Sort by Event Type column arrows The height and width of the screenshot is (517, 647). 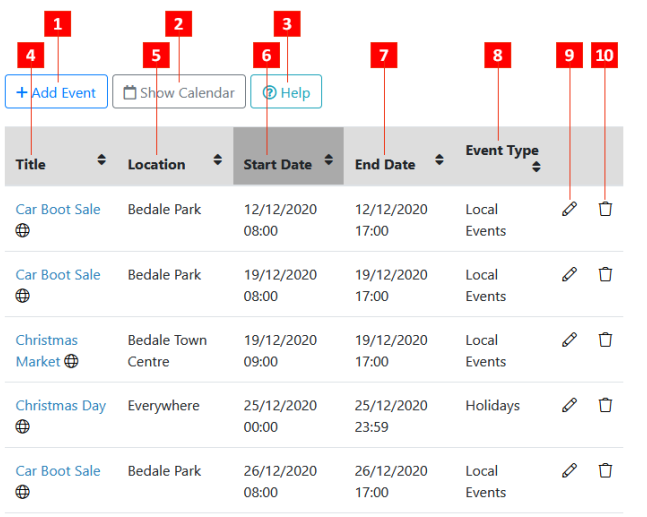click(536, 167)
